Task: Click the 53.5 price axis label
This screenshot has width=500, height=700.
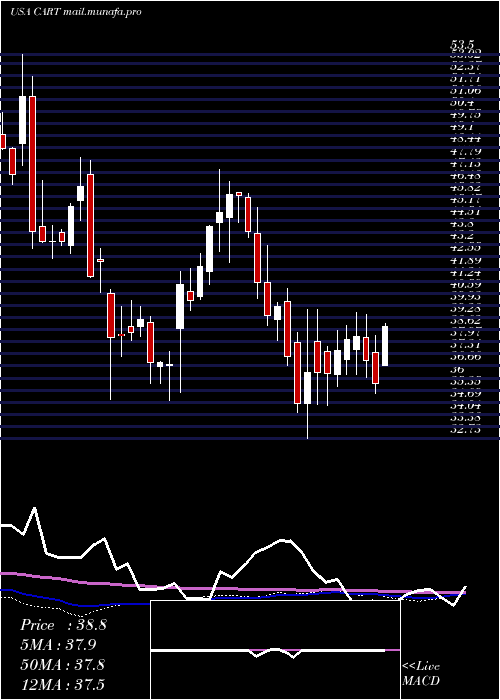Action: tap(462, 45)
